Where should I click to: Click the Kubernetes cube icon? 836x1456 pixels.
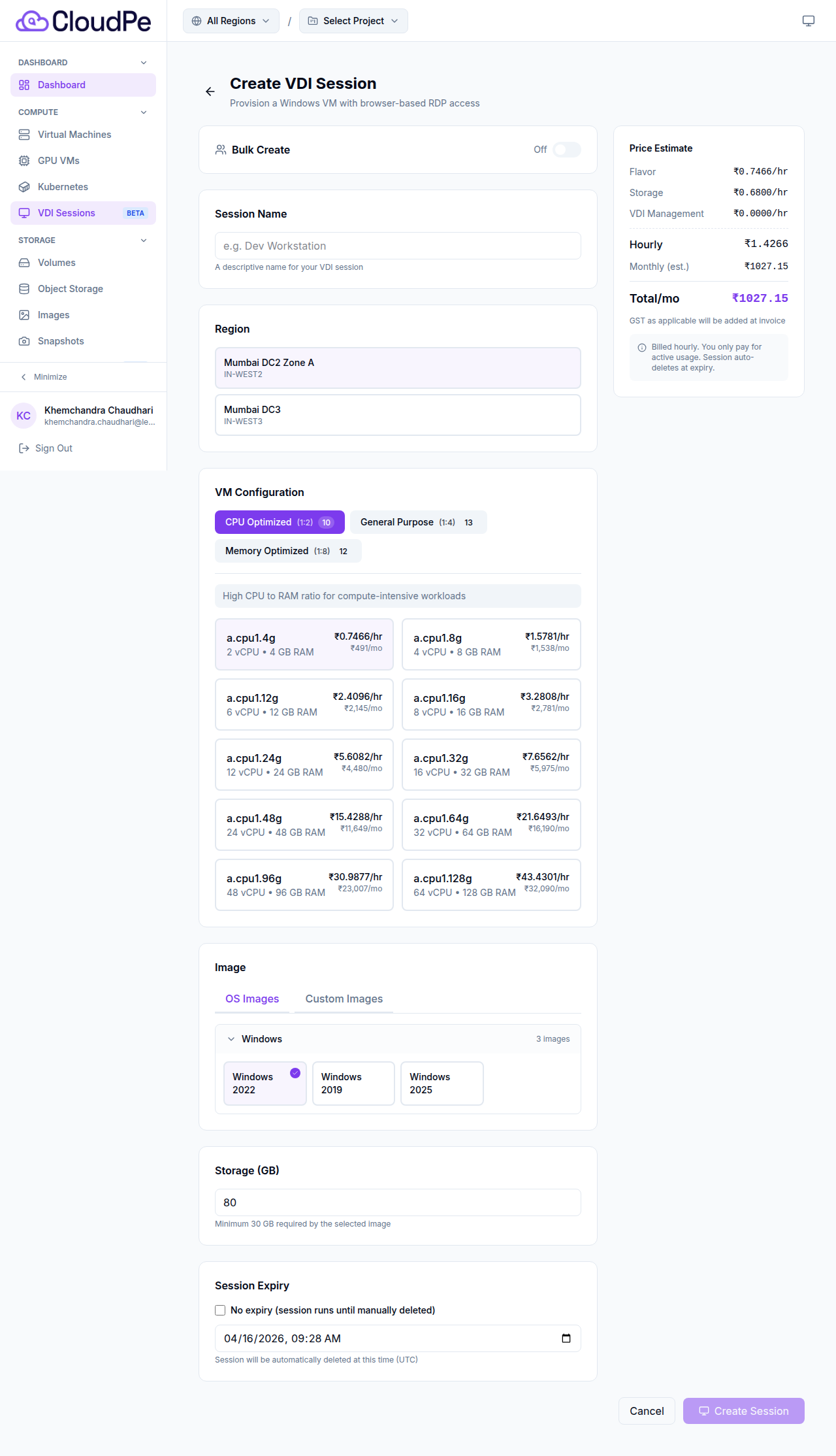point(24,187)
